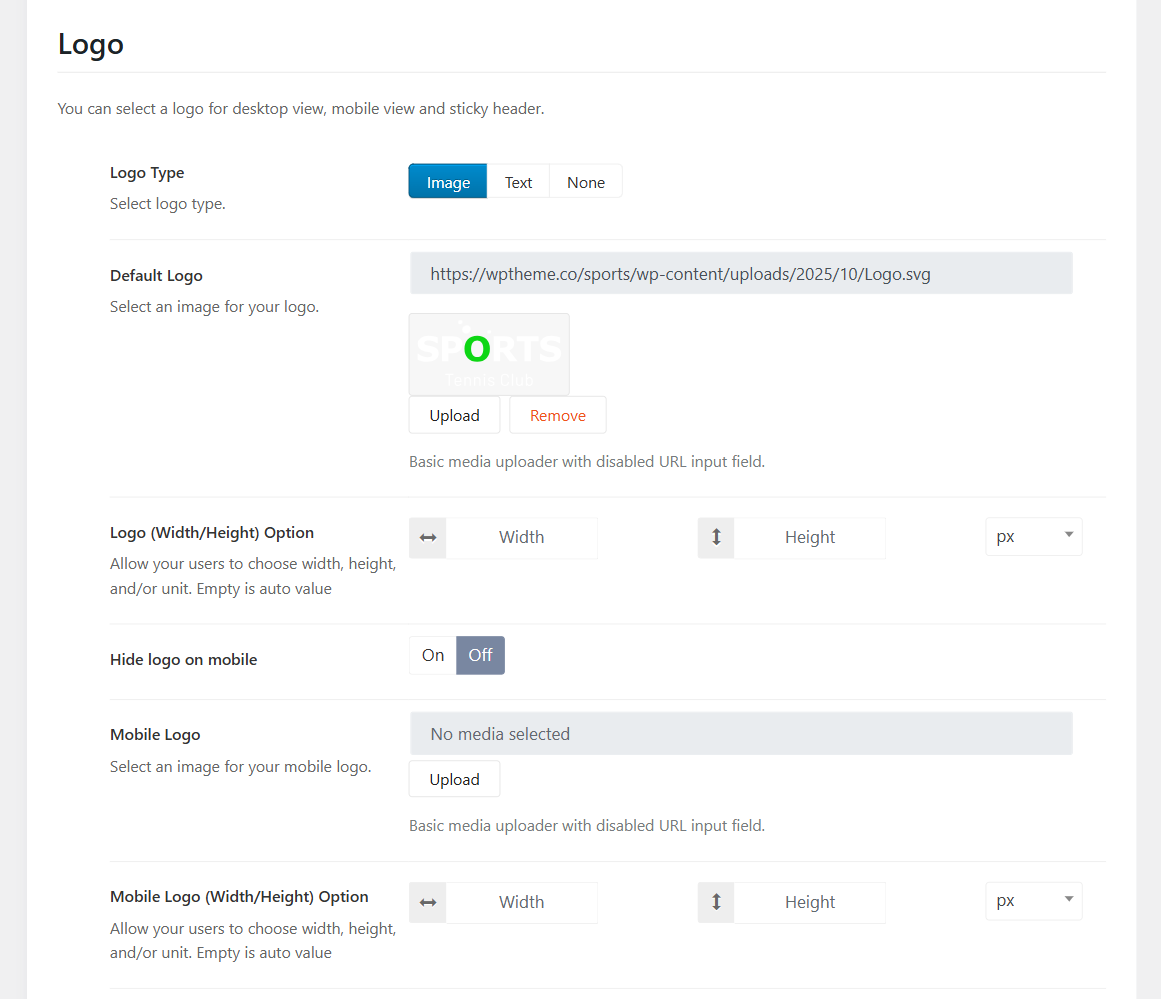Focus the Logo Width input field
The height and width of the screenshot is (999, 1161).
(521, 538)
